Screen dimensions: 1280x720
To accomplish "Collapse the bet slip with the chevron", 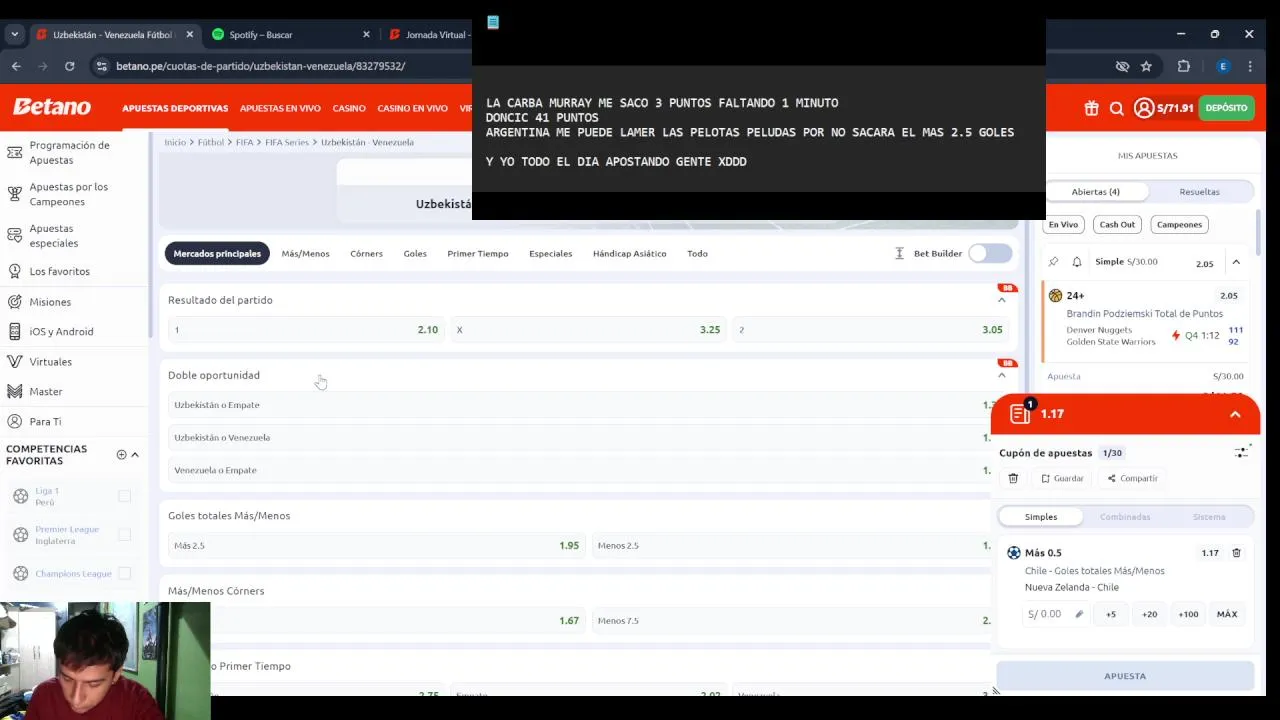I will click(1235, 414).
